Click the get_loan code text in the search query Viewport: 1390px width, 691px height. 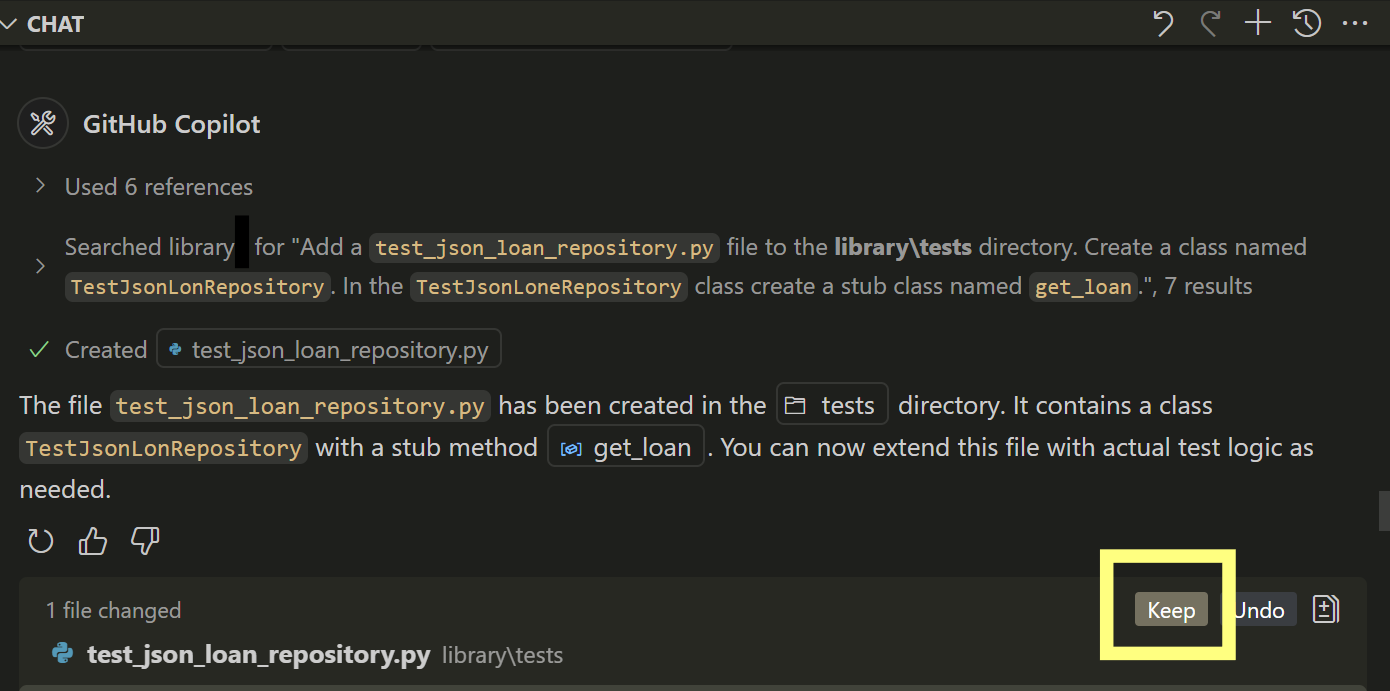tap(1084, 287)
